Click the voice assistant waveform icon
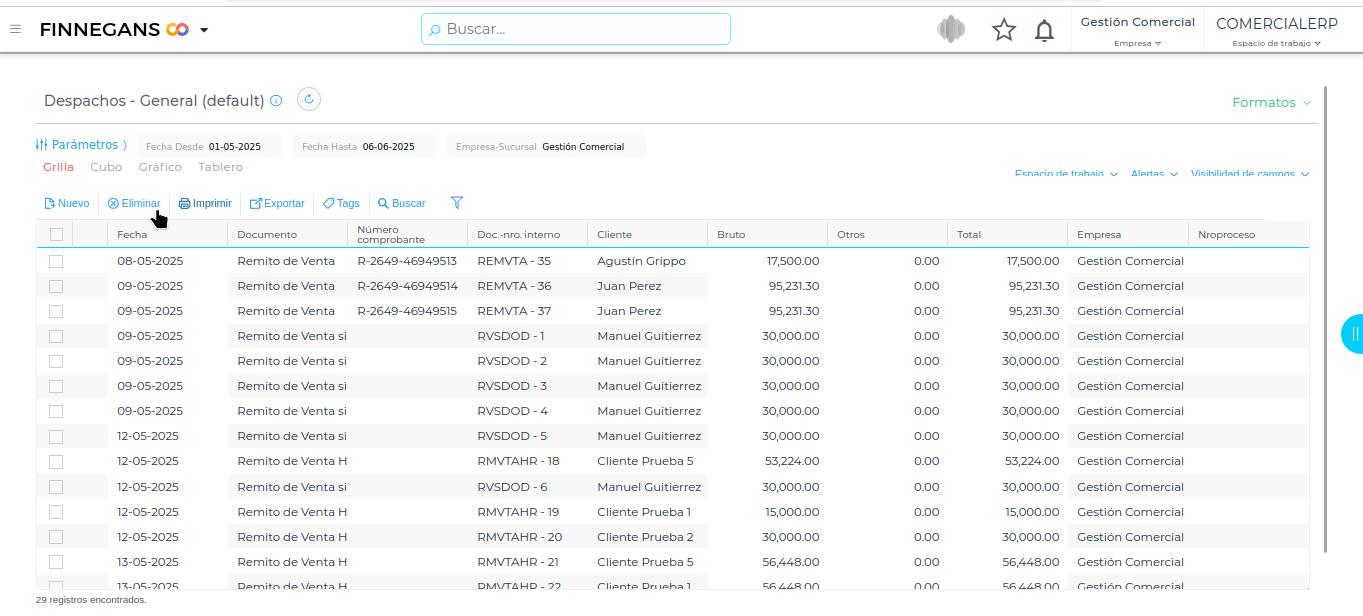 click(x=951, y=30)
